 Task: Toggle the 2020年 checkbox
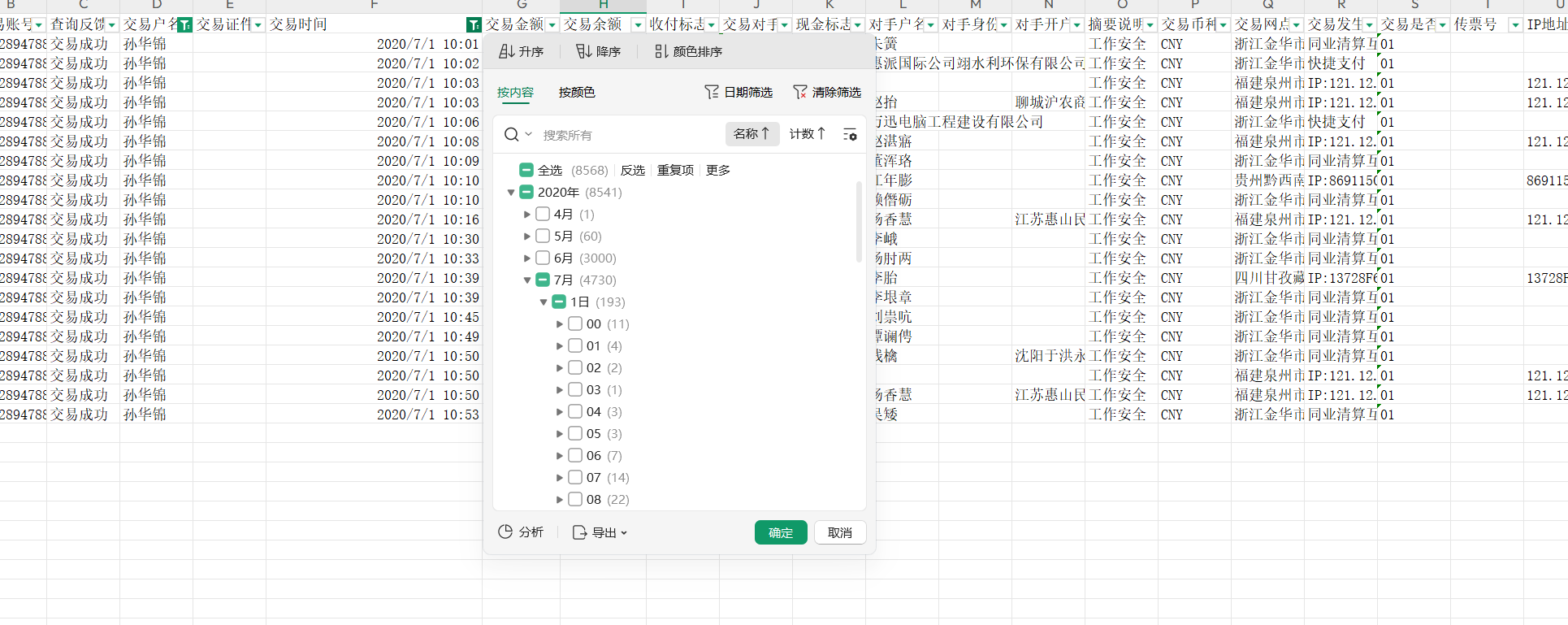click(x=526, y=192)
